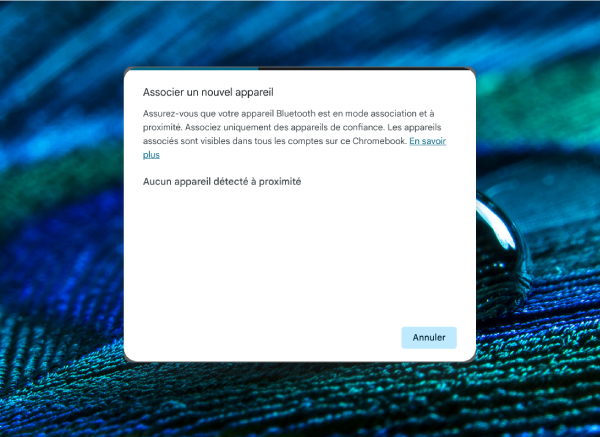Click the scanning progress bar atop dialog
This screenshot has height=437, width=600.
click(300, 68)
